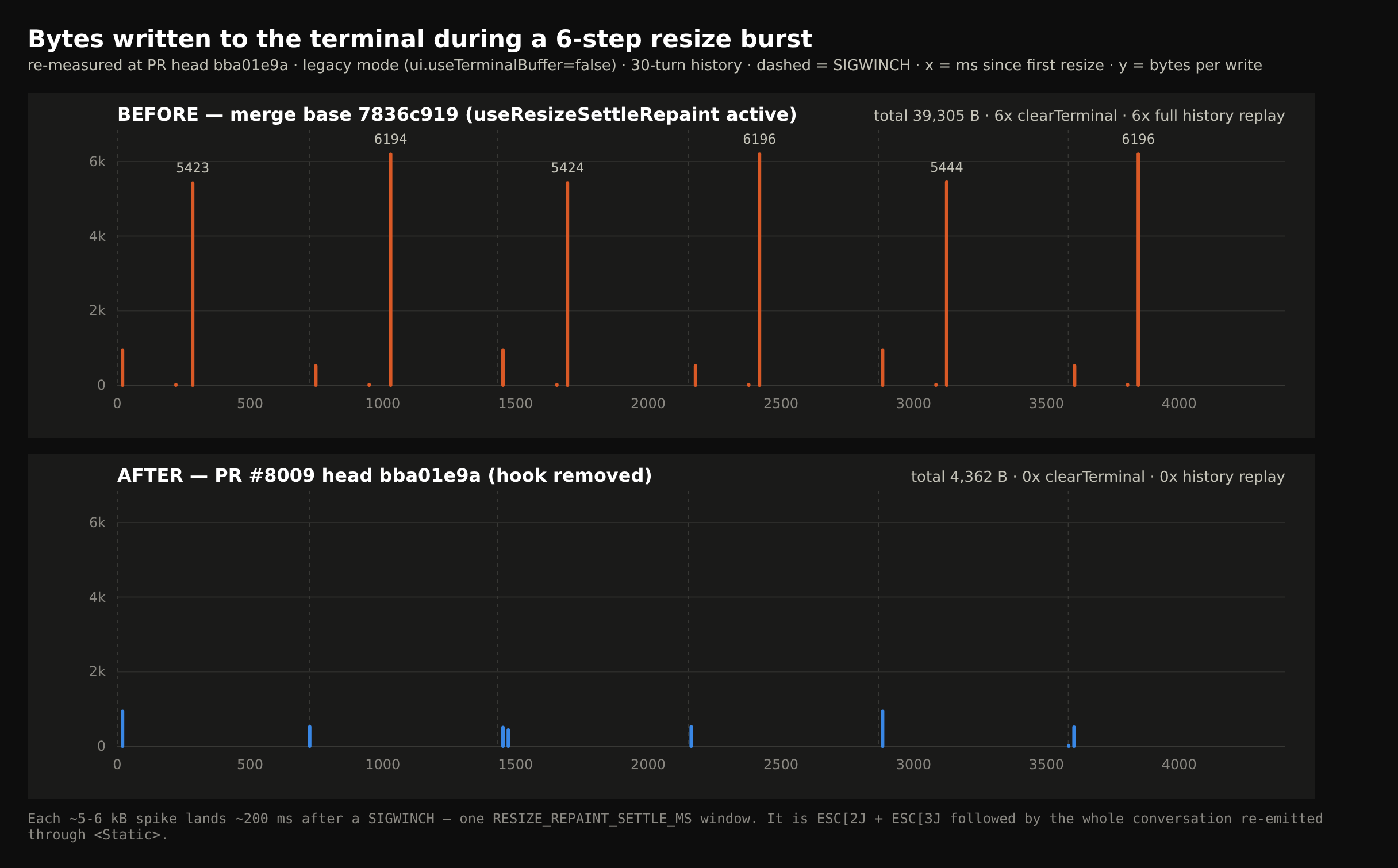Click the '4k' y-axis label in AFTER chart
This screenshot has height=868, width=1398.
(x=97, y=597)
